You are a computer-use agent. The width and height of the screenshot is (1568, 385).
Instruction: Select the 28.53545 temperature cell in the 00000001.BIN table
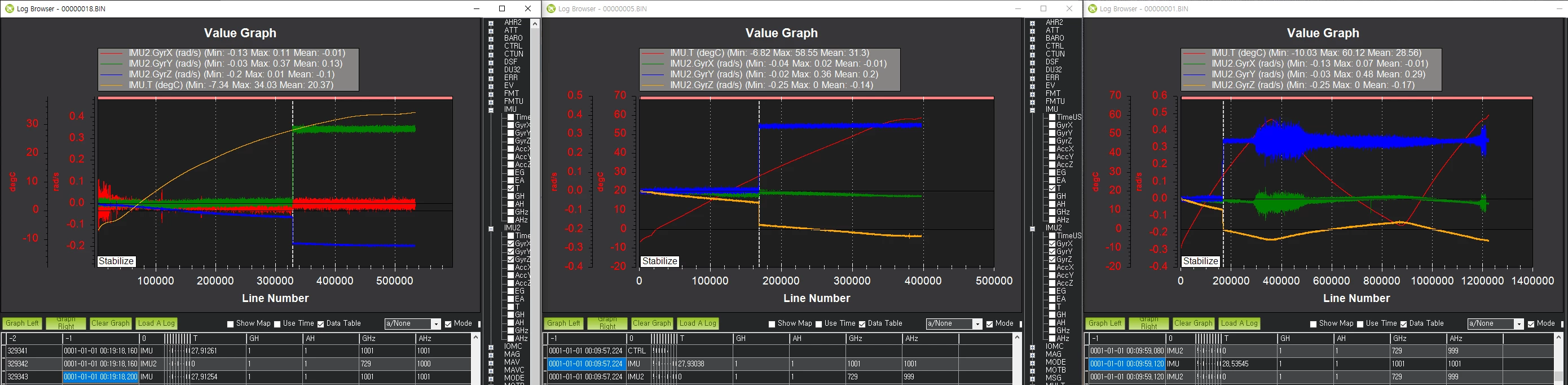click(x=1249, y=364)
